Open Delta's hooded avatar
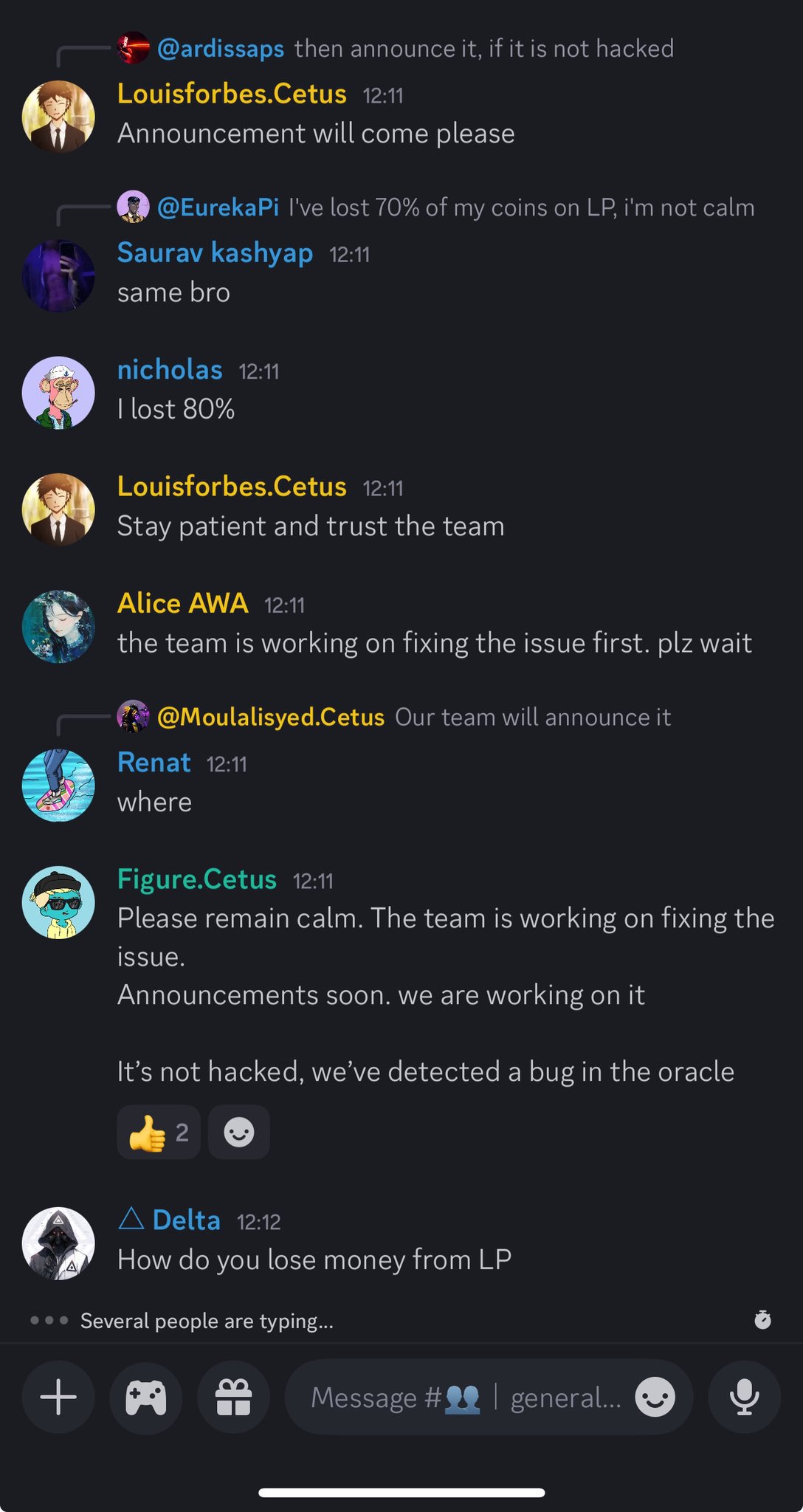The image size is (803, 1512). tap(58, 1243)
